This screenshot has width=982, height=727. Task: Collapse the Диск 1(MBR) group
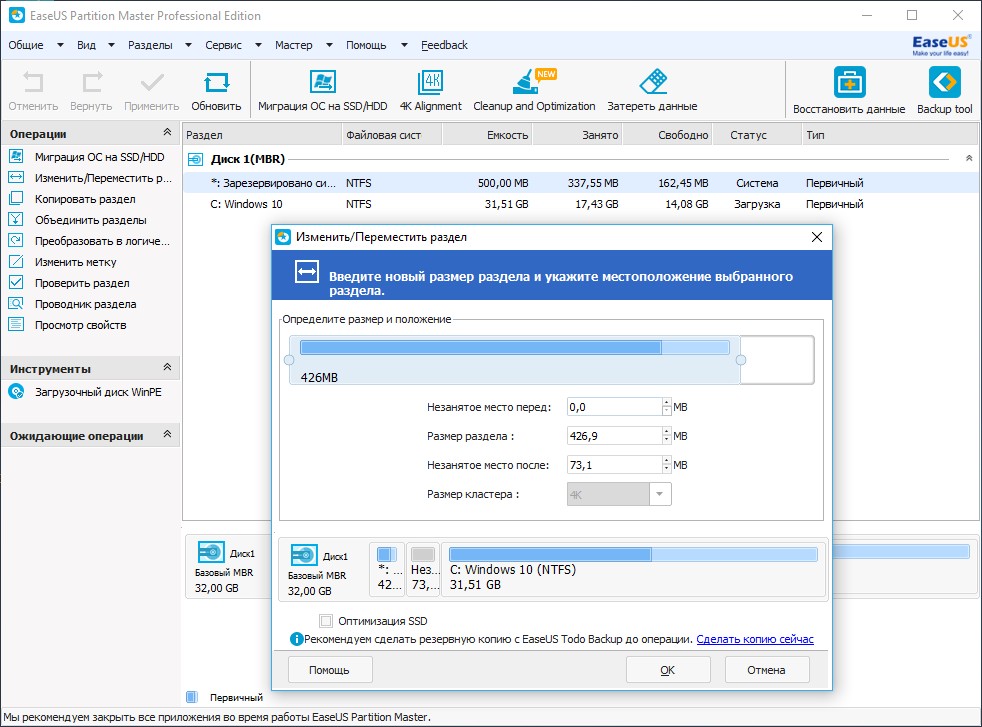(x=969, y=158)
